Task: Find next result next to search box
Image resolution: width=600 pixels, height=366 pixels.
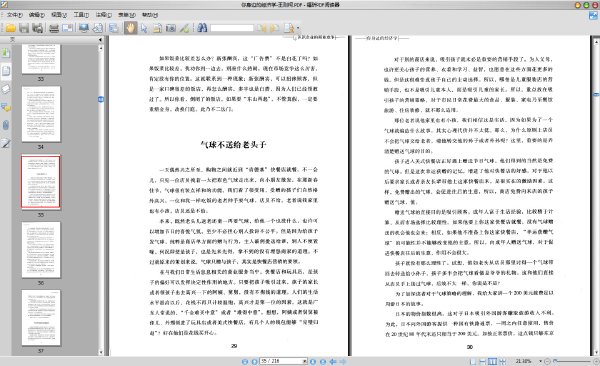Action: (x=275, y=28)
